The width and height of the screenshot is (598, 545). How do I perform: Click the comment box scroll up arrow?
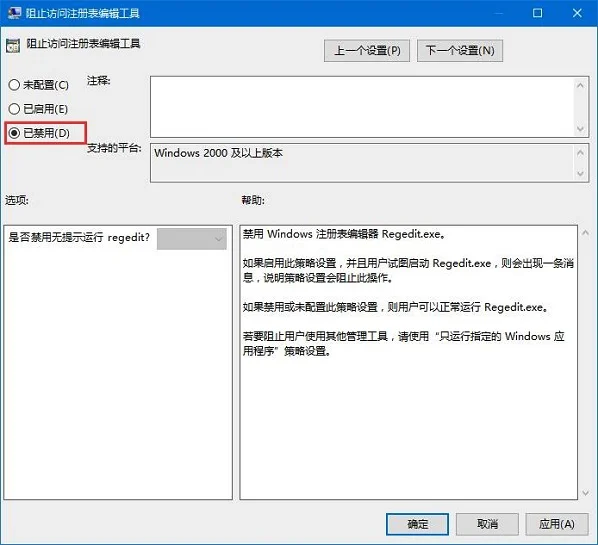[x=580, y=85]
